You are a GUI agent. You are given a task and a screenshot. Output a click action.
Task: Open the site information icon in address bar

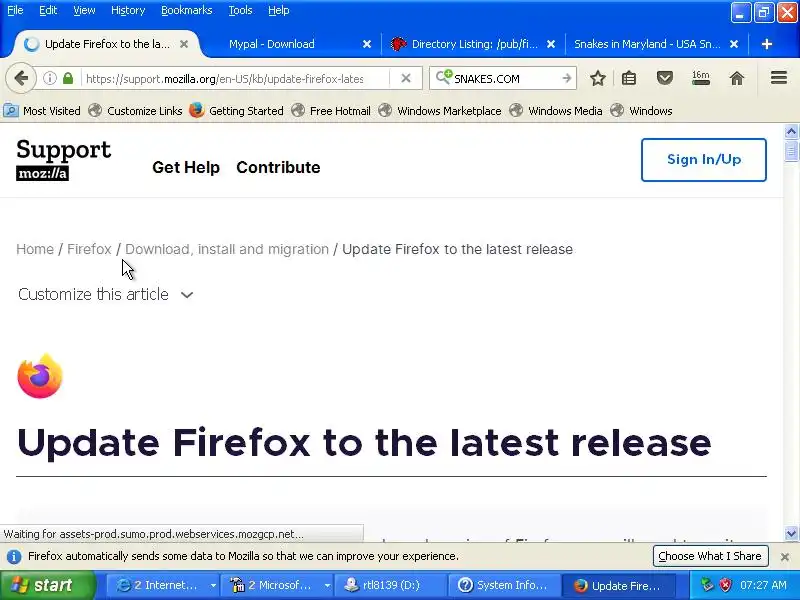49,79
